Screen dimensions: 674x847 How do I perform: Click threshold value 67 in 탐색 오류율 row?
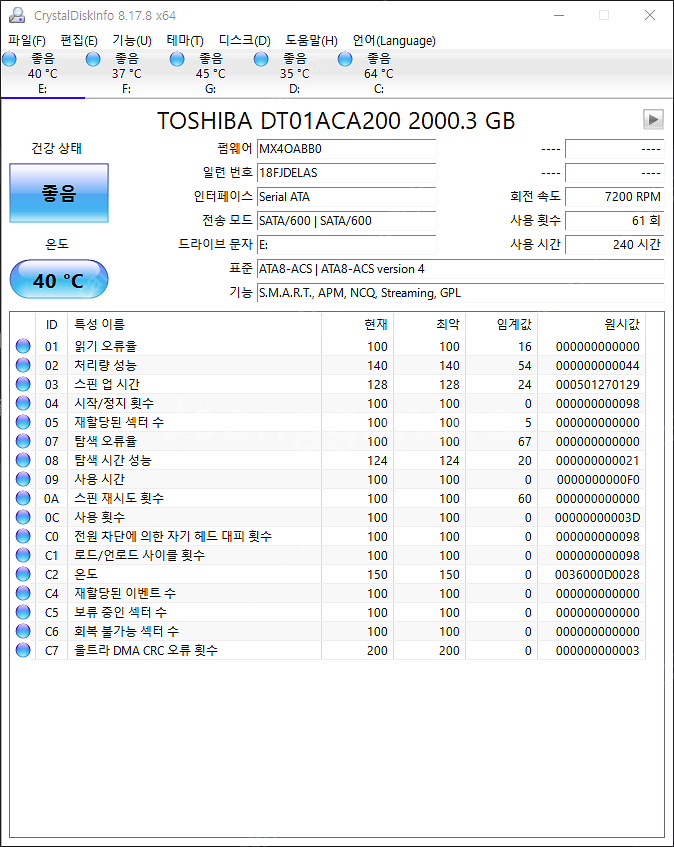coord(524,442)
